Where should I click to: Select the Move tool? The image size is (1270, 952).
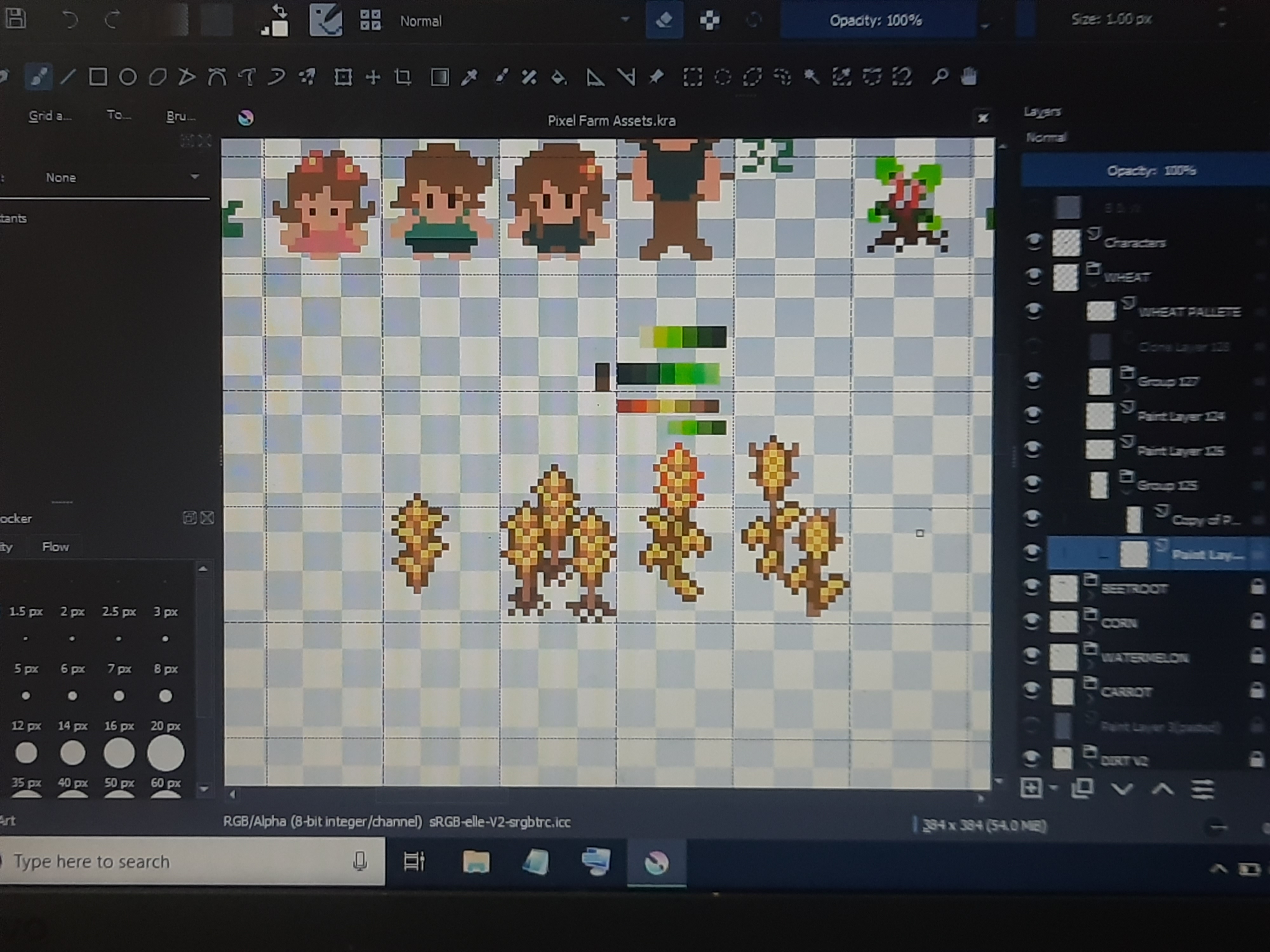click(x=373, y=77)
